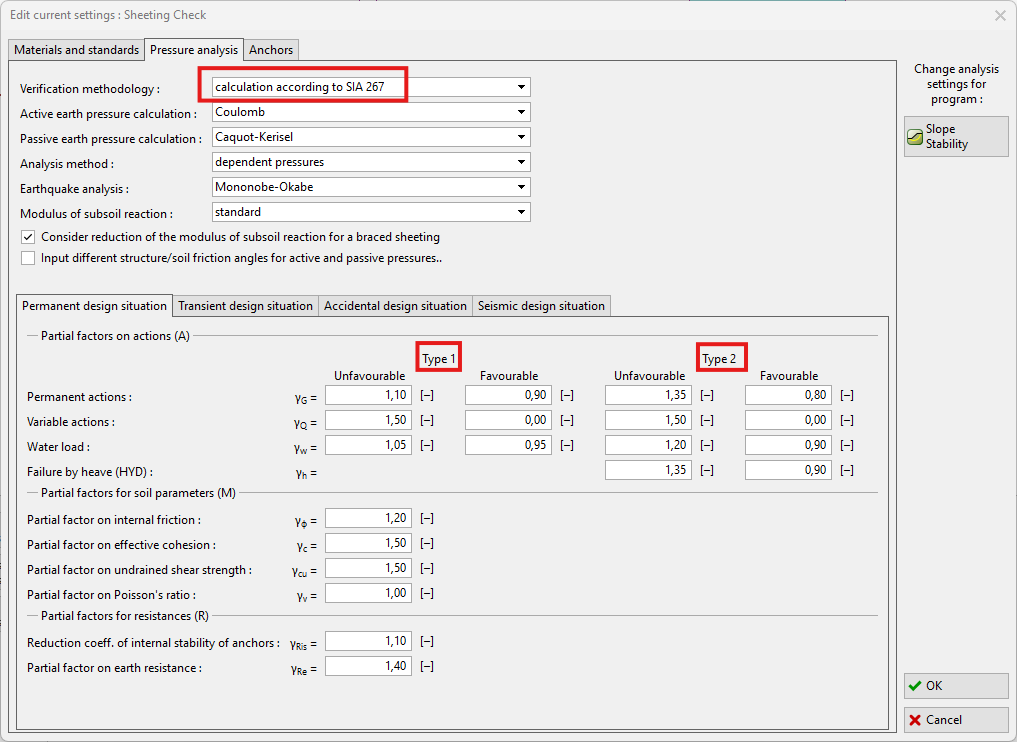This screenshot has height=742, width=1017.
Task: Select the Transient design situation tab
Action: pos(245,306)
